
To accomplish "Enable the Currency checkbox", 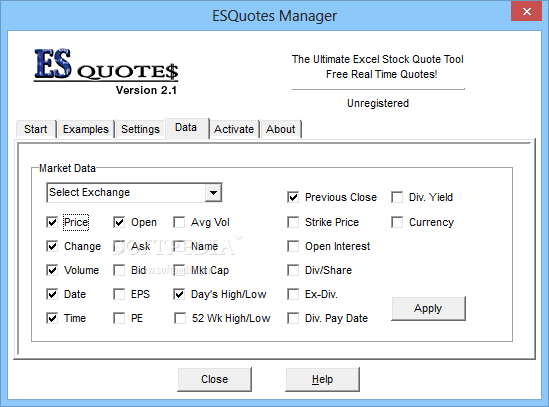I will click(397, 222).
